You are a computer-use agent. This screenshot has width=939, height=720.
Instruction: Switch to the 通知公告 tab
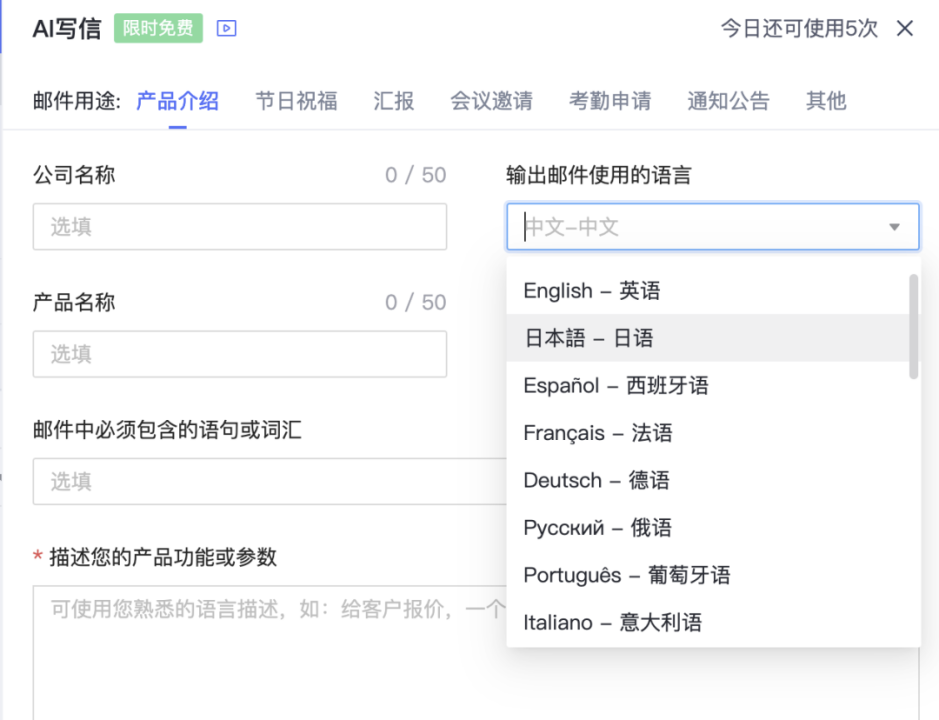(x=728, y=101)
